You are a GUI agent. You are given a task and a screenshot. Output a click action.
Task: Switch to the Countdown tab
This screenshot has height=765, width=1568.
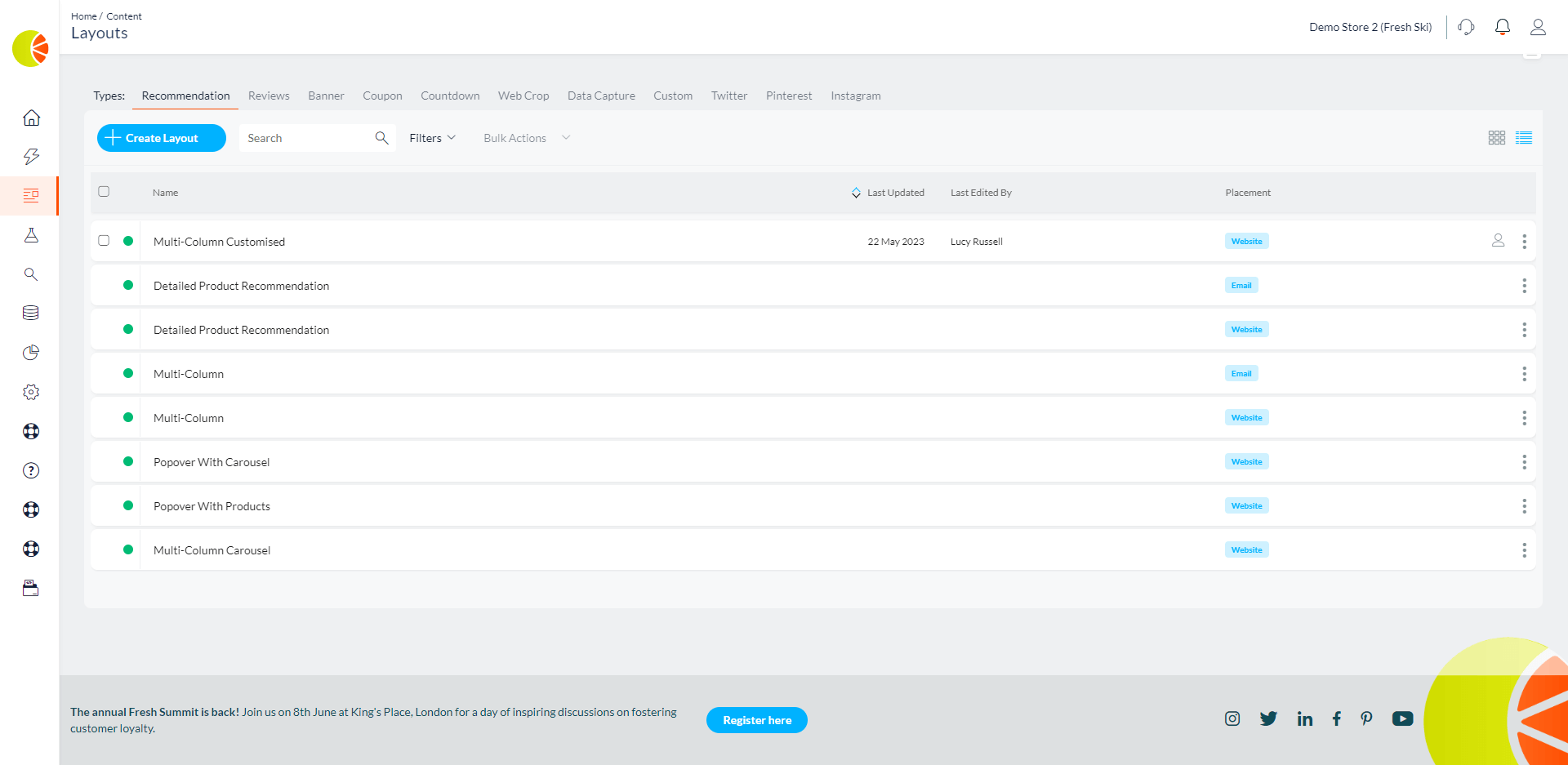450,96
